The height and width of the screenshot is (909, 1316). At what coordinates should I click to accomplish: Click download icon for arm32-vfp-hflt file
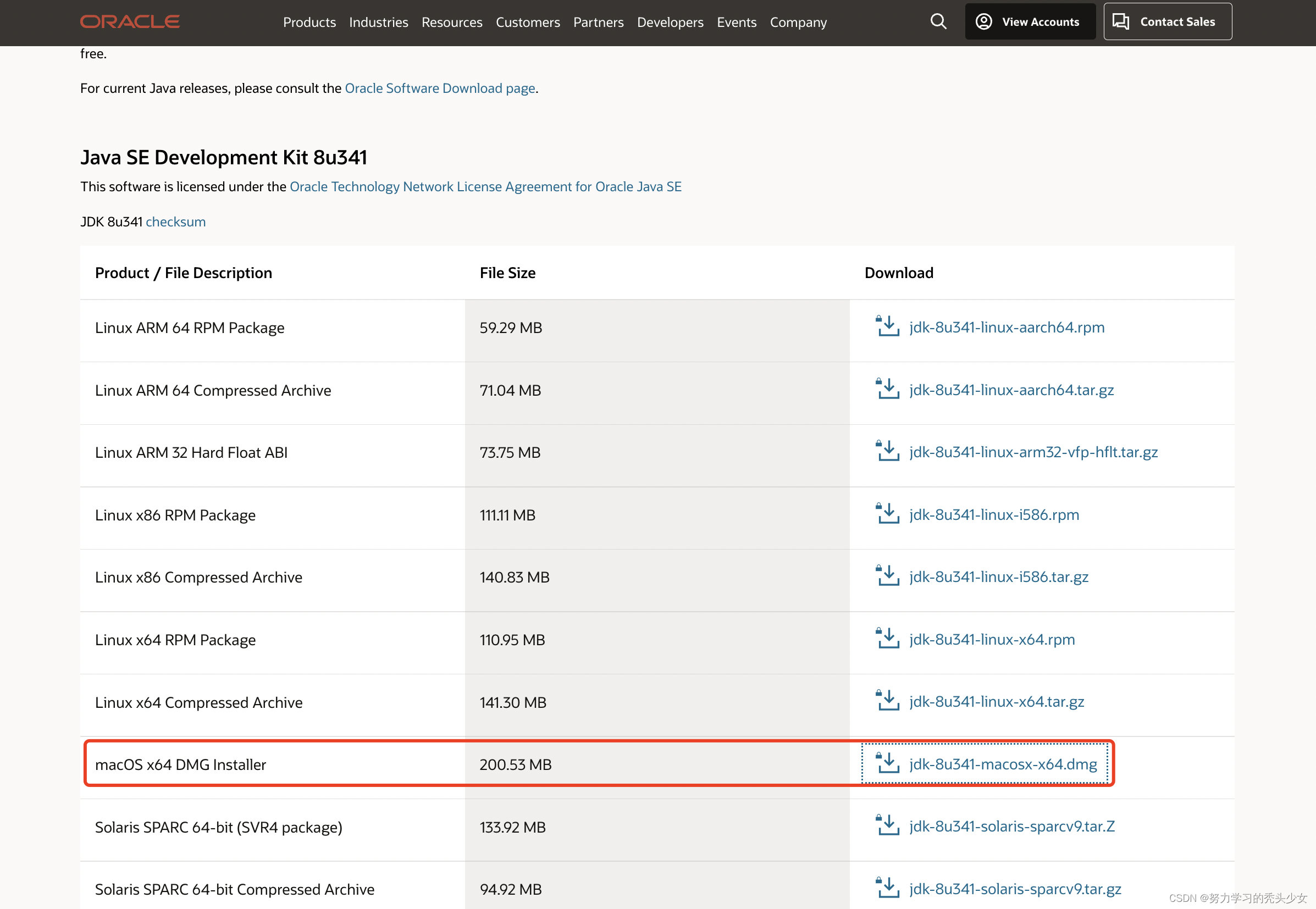887,452
